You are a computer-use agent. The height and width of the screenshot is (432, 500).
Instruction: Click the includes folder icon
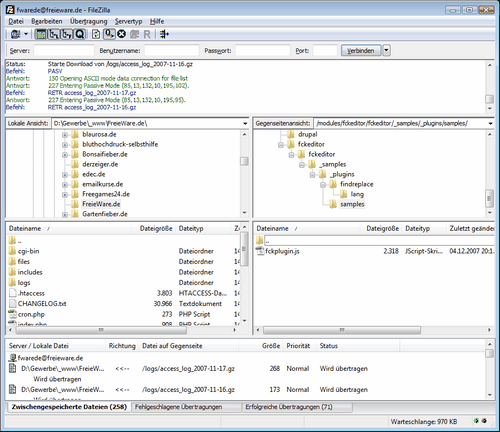click(x=12, y=272)
